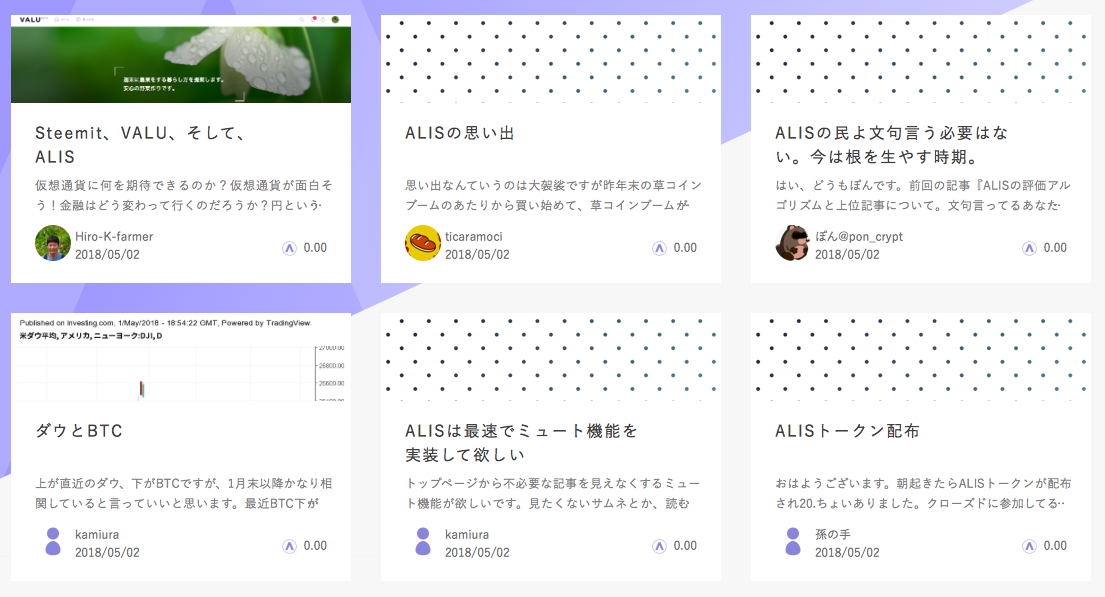The image size is (1105, 597).
Task: Click the excerpt starting トップページから不必要な記事
Action: point(553,493)
